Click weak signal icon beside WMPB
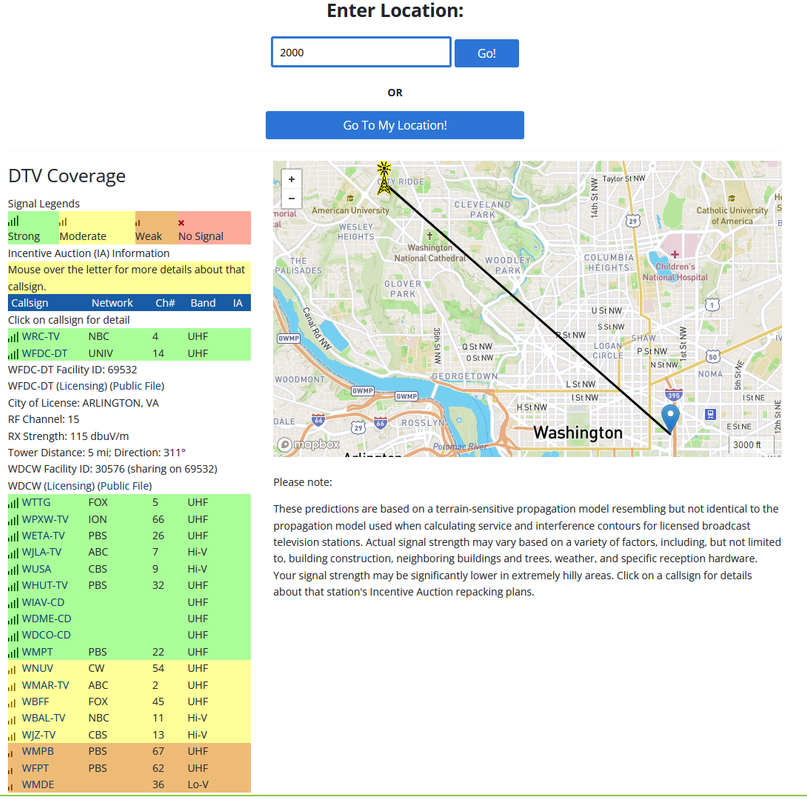 pyautogui.click(x=11, y=753)
